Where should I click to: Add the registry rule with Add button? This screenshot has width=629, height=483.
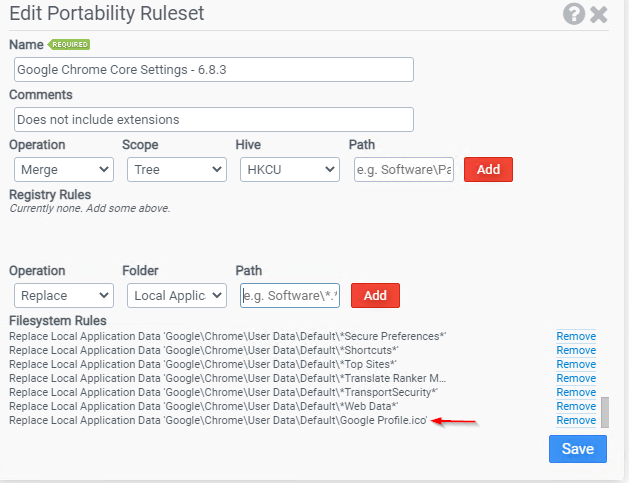(488, 170)
